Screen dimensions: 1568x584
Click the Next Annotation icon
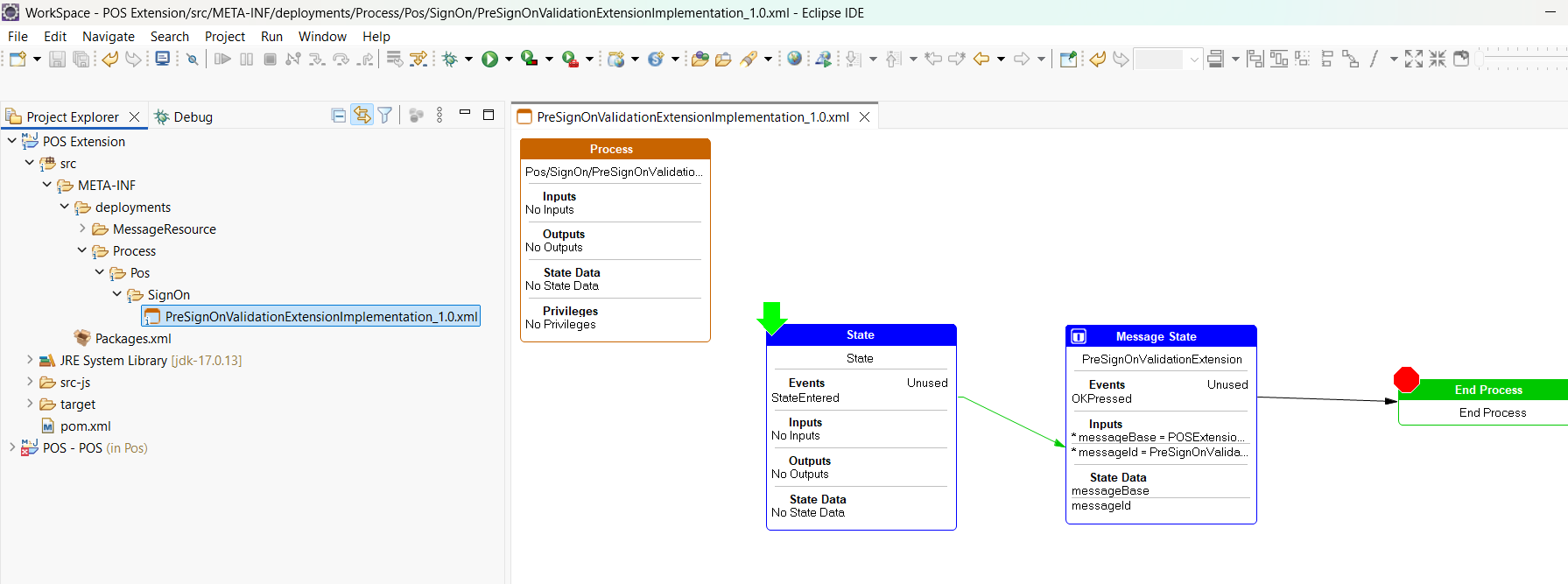854,59
